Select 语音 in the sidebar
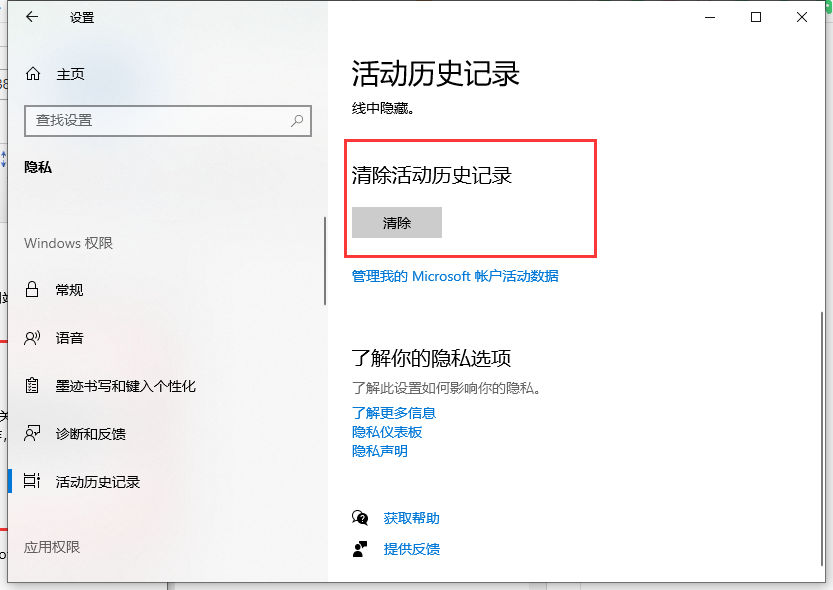 [x=70, y=338]
